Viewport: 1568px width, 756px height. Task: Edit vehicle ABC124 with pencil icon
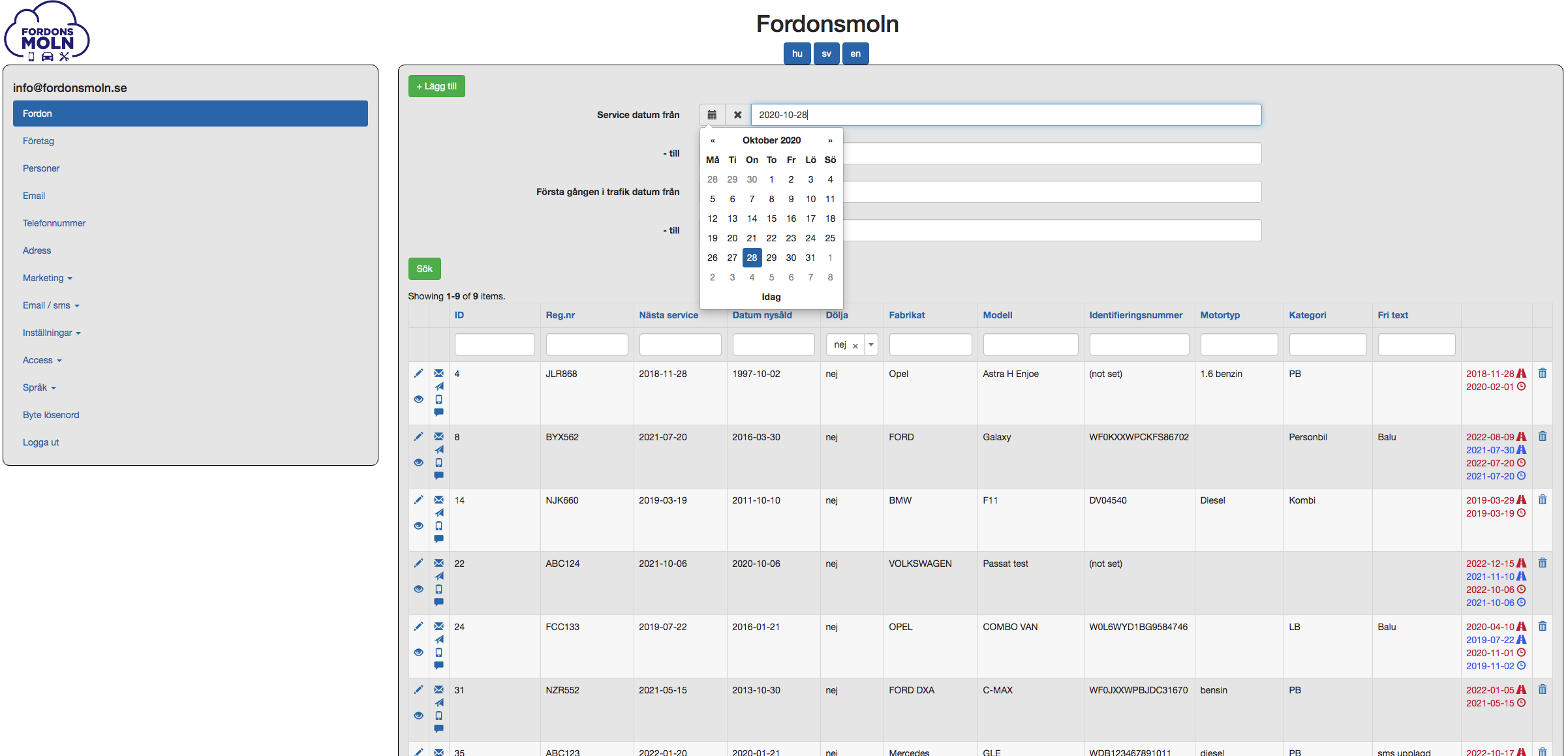point(418,563)
